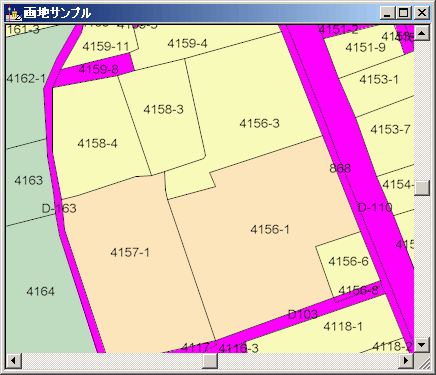Click the magenta road labeled D-110
Image resolution: width=436 pixels, height=375 pixels.
pos(375,208)
